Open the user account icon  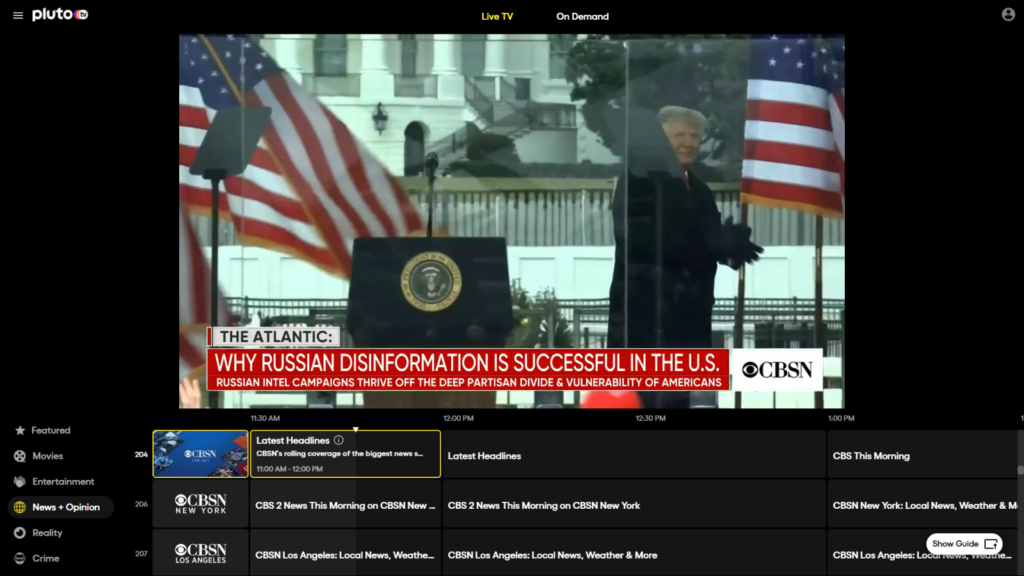coord(1008,14)
